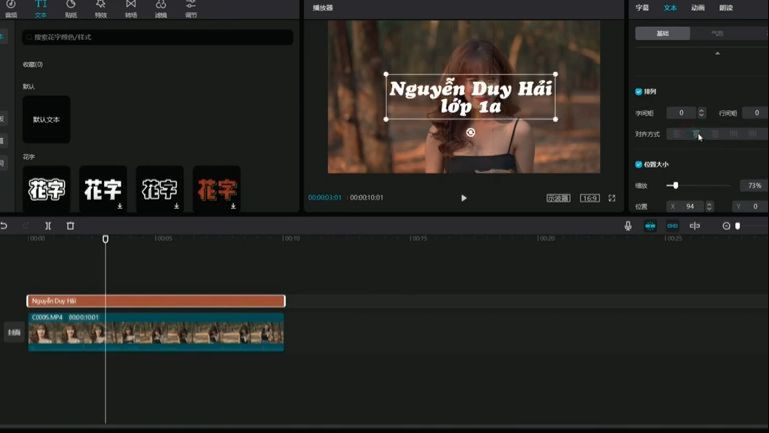Adjust the 缩放 scale slider

tap(676, 185)
